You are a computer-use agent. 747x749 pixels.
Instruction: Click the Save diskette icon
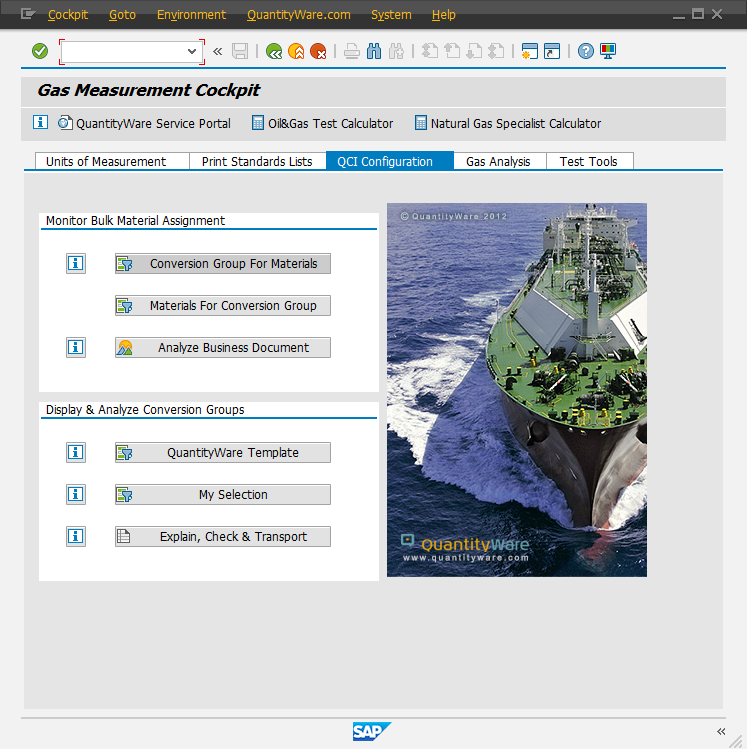[x=240, y=51]
